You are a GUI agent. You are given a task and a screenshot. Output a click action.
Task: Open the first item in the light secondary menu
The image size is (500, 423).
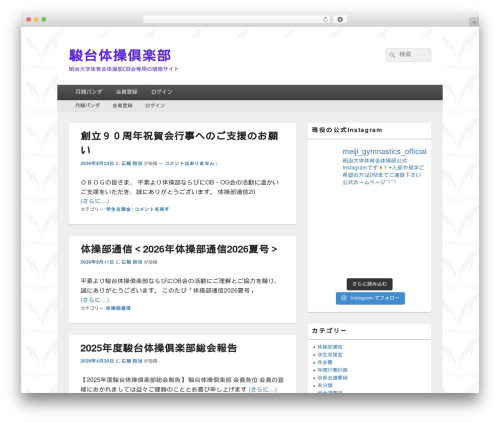click(x=87, y=105)
